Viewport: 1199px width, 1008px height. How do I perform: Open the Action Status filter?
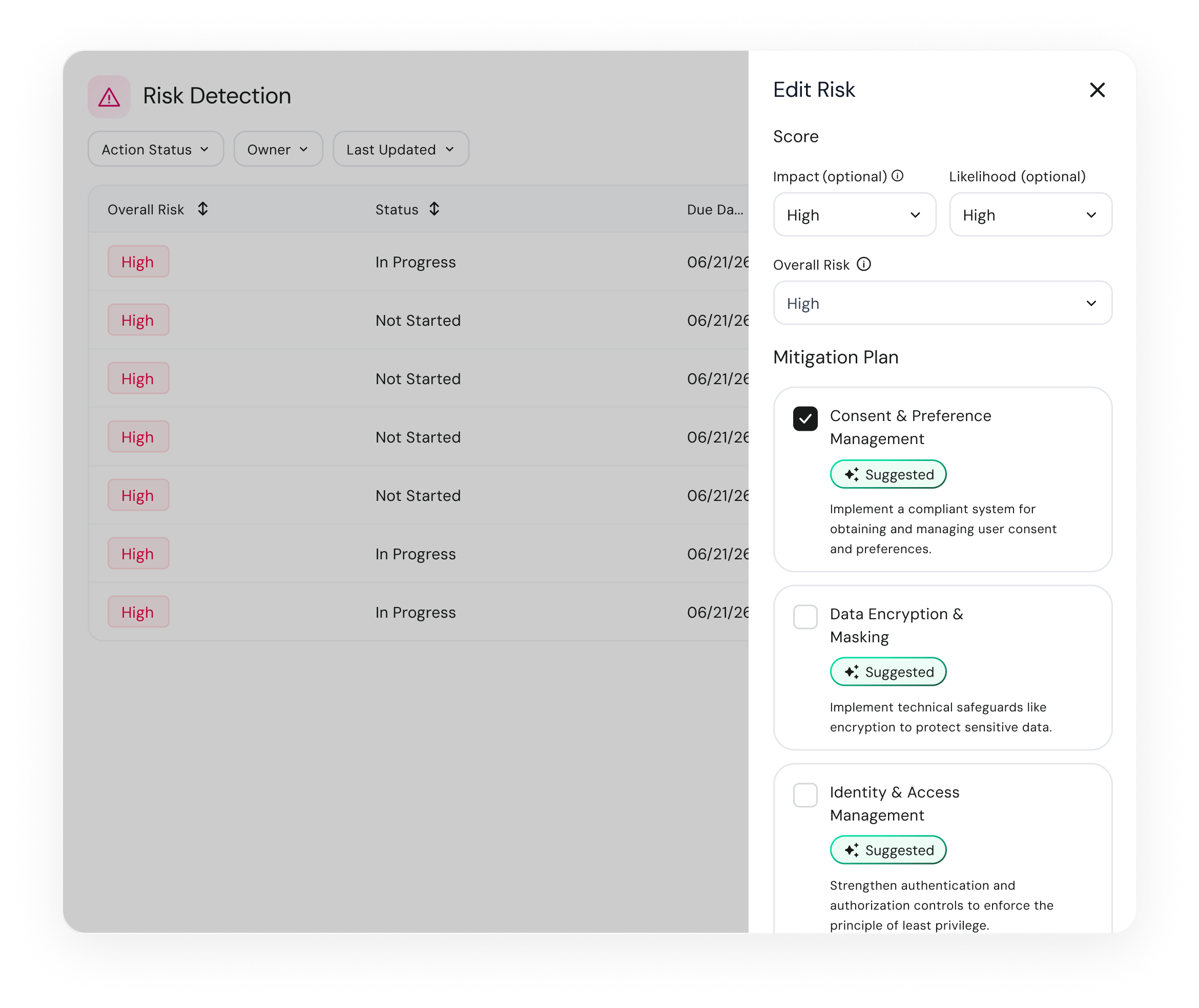(155, 149)
